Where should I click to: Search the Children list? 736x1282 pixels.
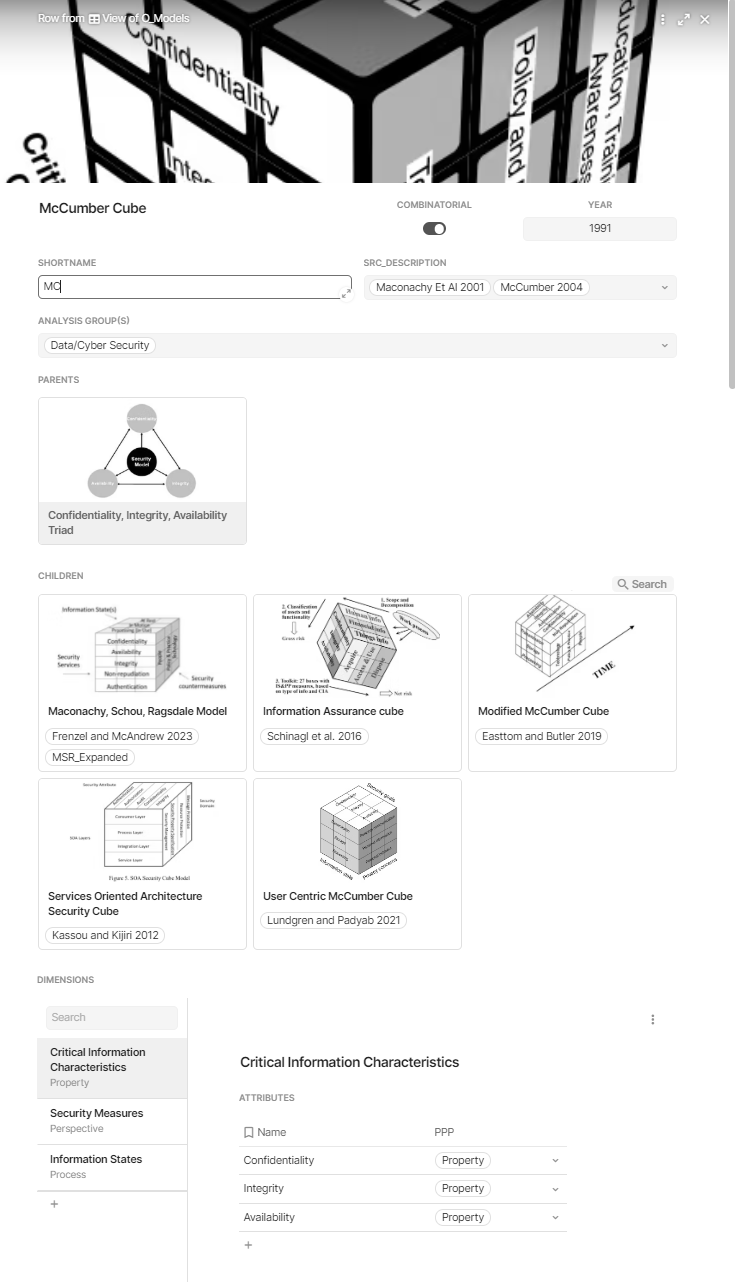coord(642,584)
